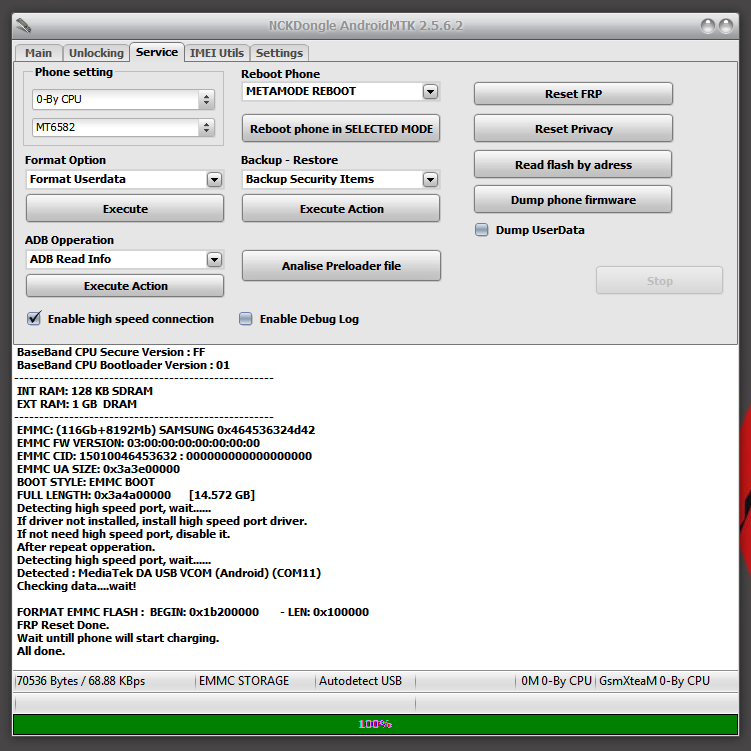
Task: Switch to the Unlocking tab
Action: pyautogui.click(x=96, y=53)
